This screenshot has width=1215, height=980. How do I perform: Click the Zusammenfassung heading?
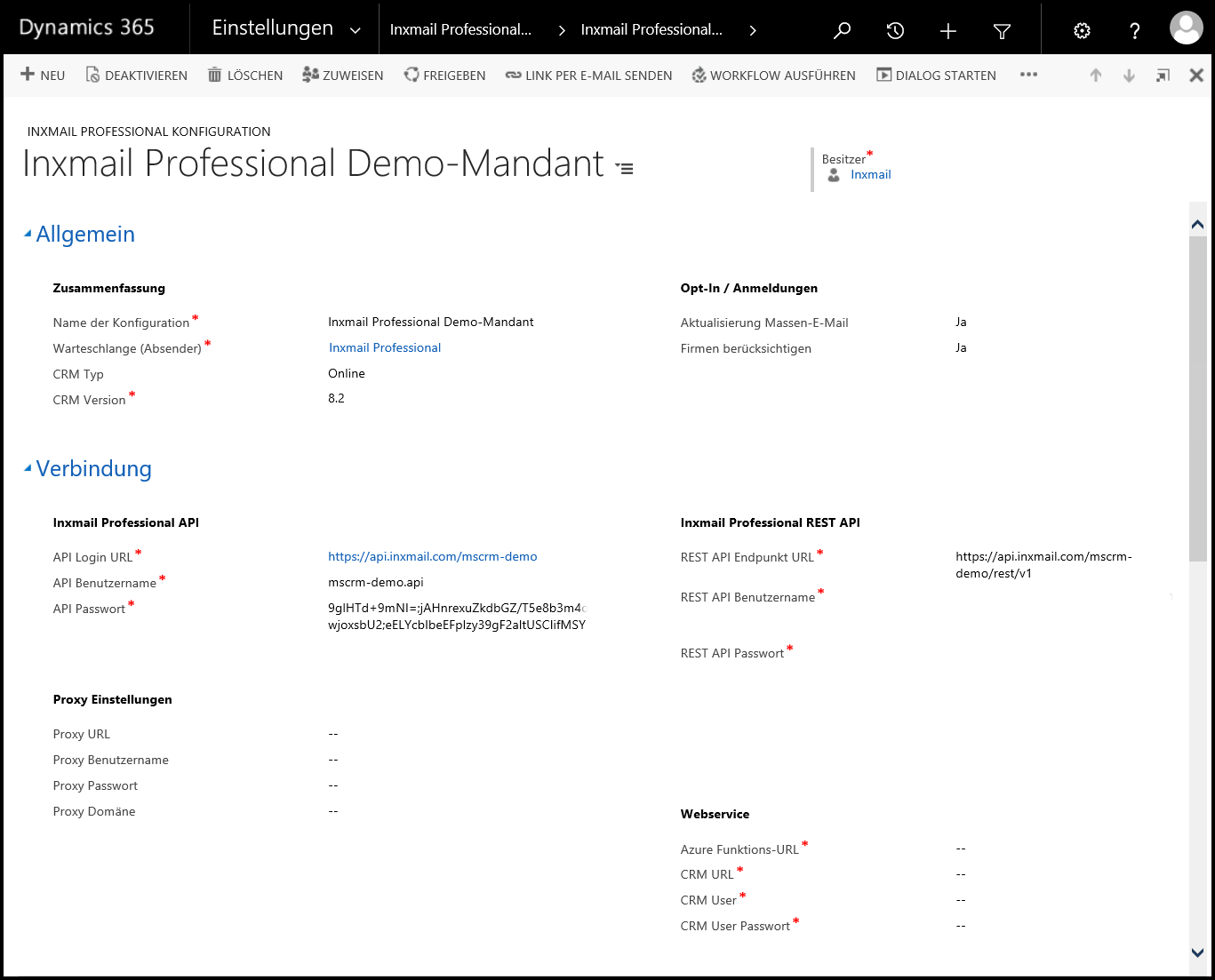[108, 288]
